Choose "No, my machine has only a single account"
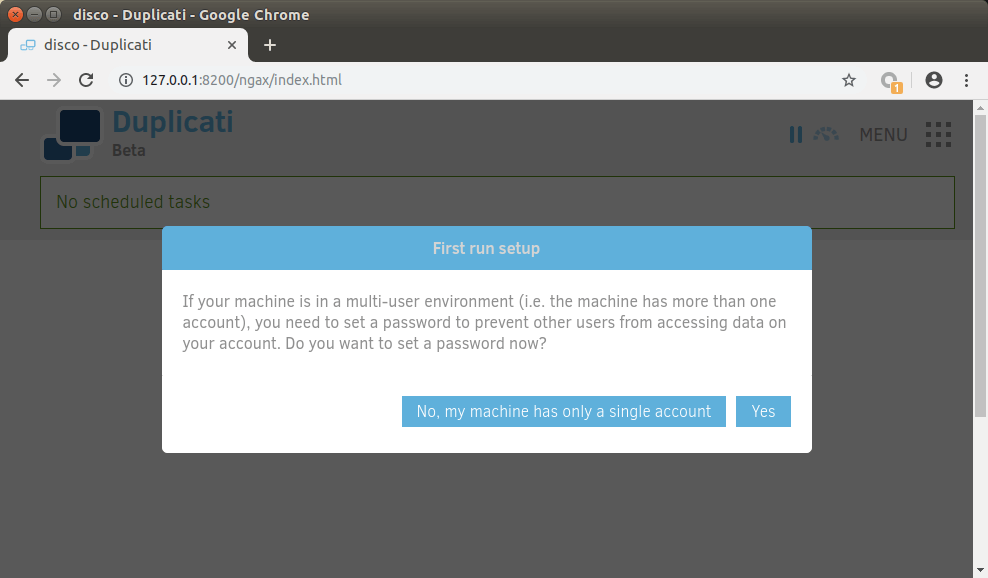Screen dimensions: 988x578 pyautogui.click(x=563, y=411)
